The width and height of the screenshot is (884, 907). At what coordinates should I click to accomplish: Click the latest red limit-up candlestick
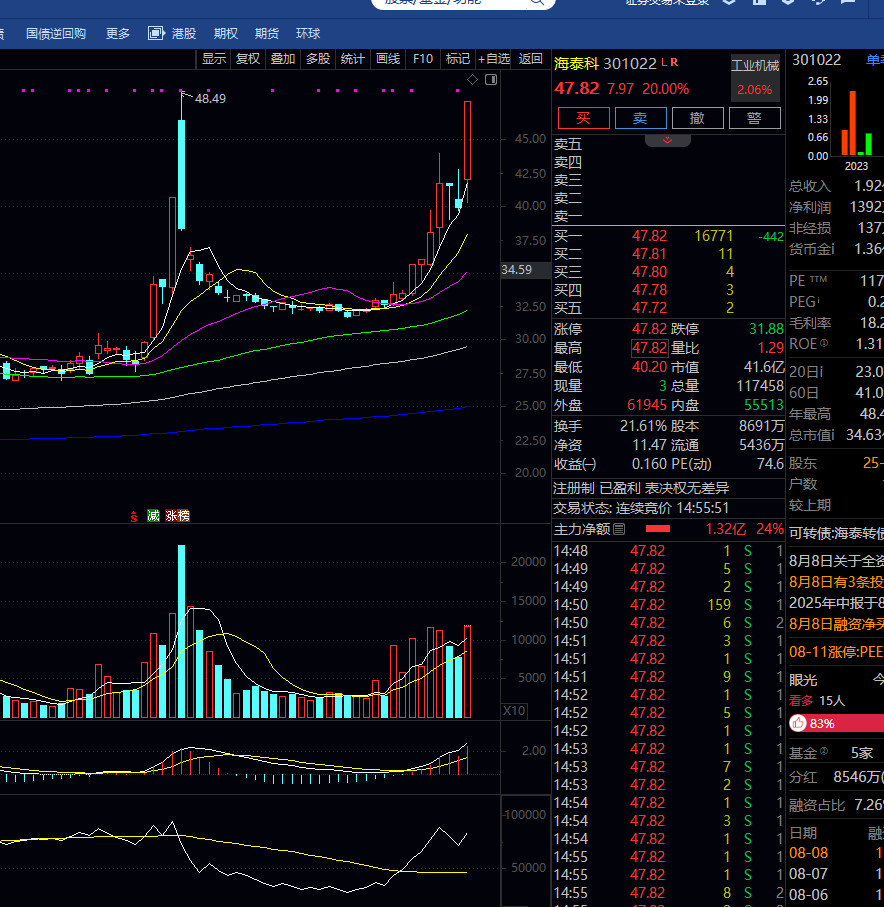point(467,141)
